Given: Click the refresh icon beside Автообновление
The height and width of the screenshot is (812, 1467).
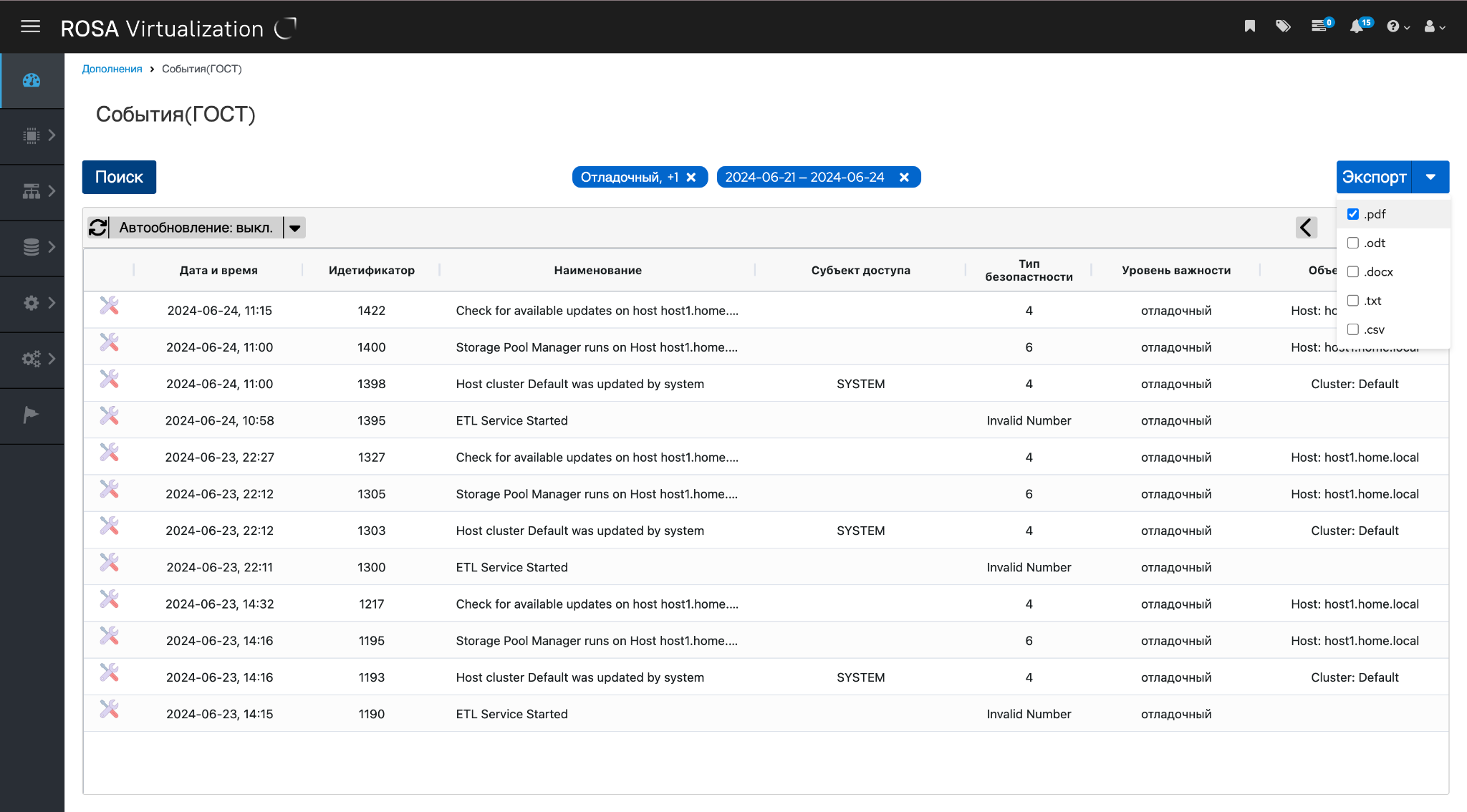Looking at the screenshot, I should tap(98, 228).
